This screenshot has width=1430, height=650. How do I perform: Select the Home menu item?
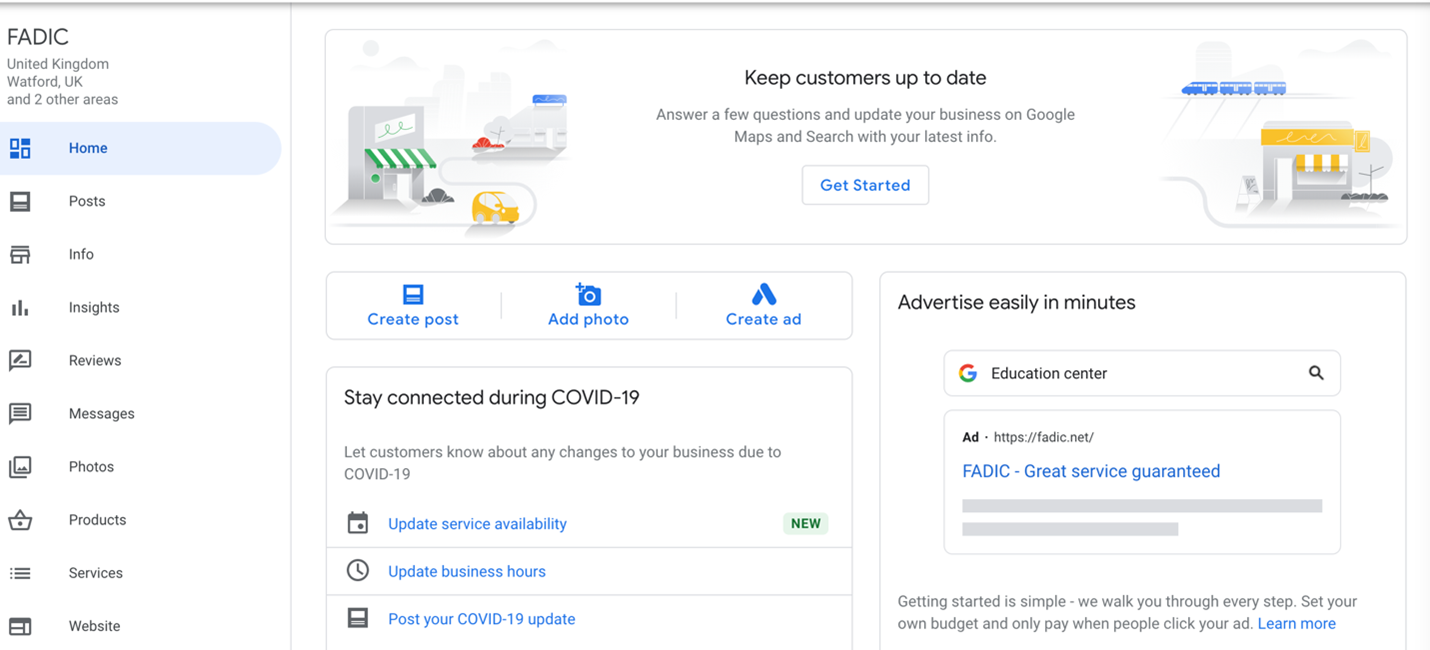[88, 148]
